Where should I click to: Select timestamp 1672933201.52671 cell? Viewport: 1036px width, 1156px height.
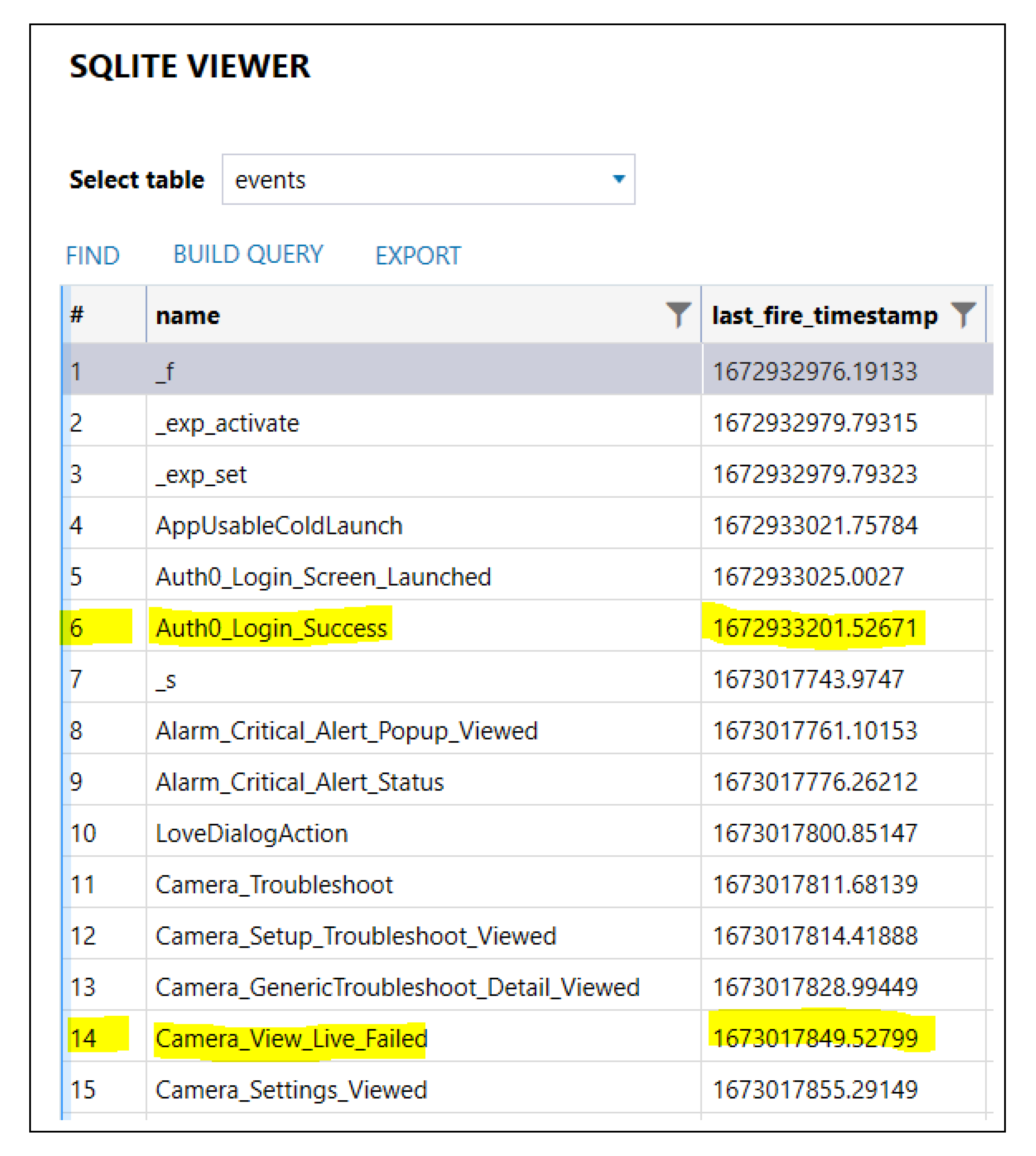pyautogui.click(x=815, y=628)
